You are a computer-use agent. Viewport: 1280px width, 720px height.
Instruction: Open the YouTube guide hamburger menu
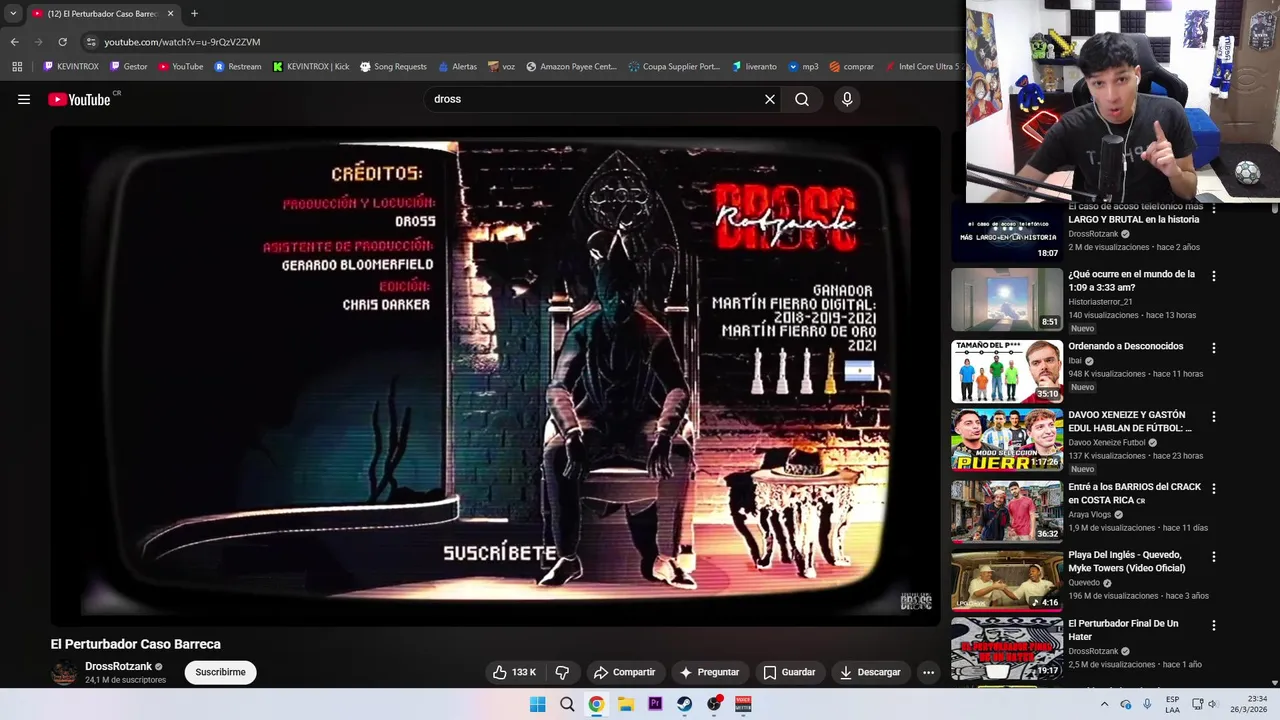pos(24,99)
